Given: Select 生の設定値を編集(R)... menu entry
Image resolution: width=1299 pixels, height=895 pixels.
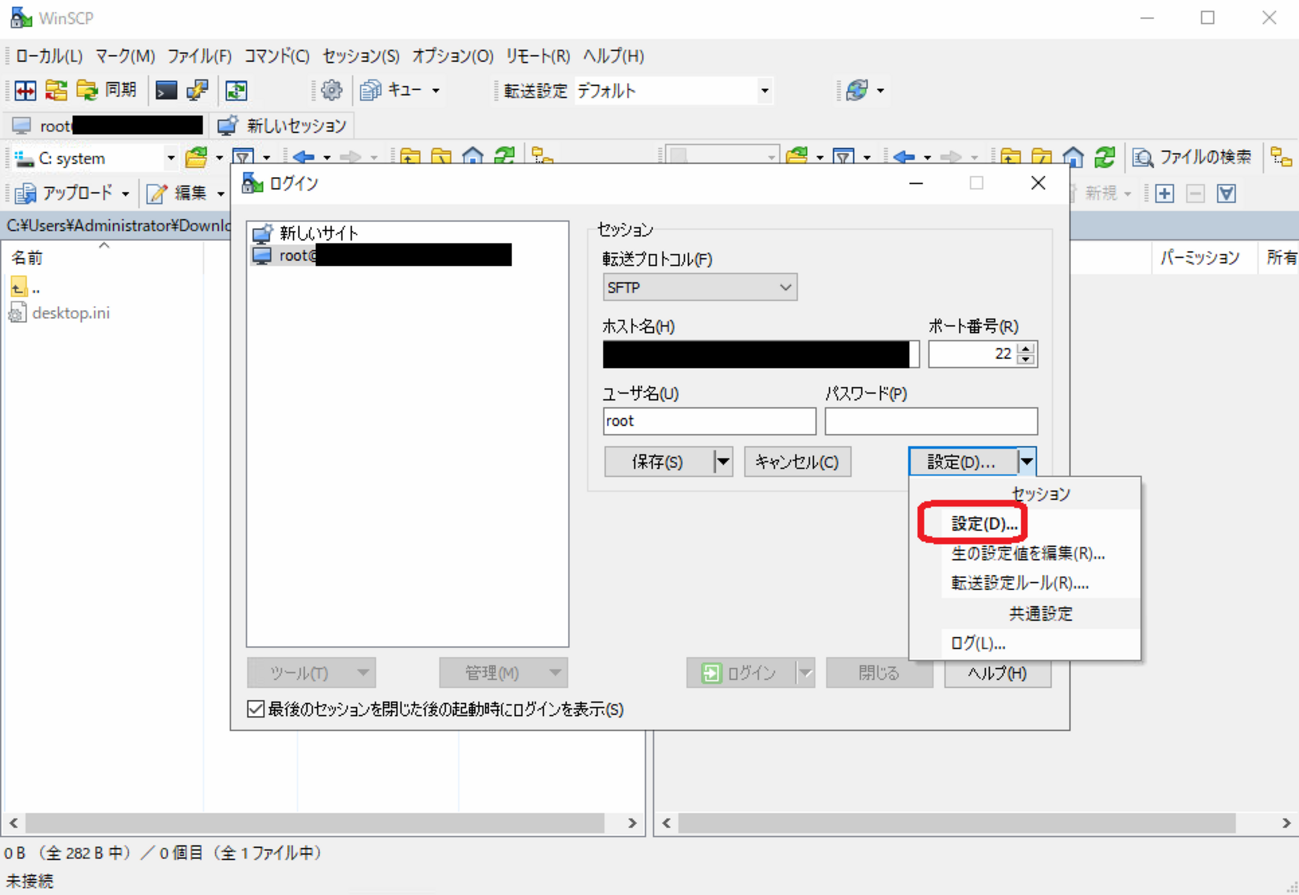Looking at the screenshot, I should (1025, 553).
